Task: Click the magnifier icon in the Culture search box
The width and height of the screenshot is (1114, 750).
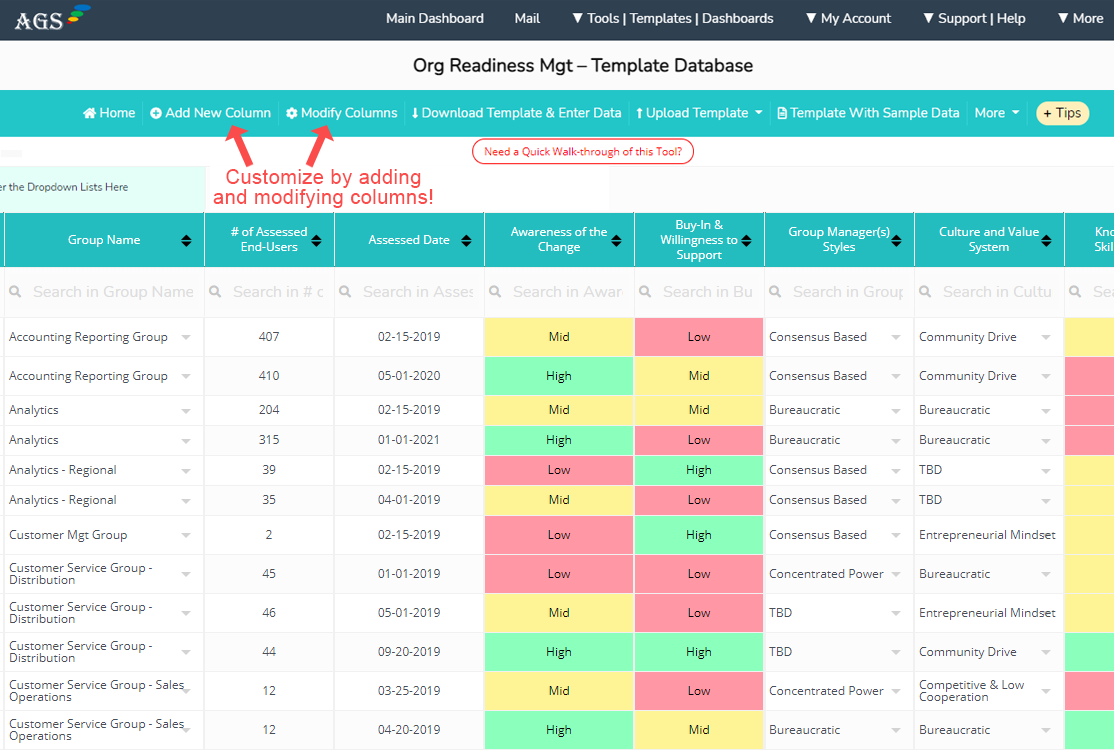Action: pos(925,291)
